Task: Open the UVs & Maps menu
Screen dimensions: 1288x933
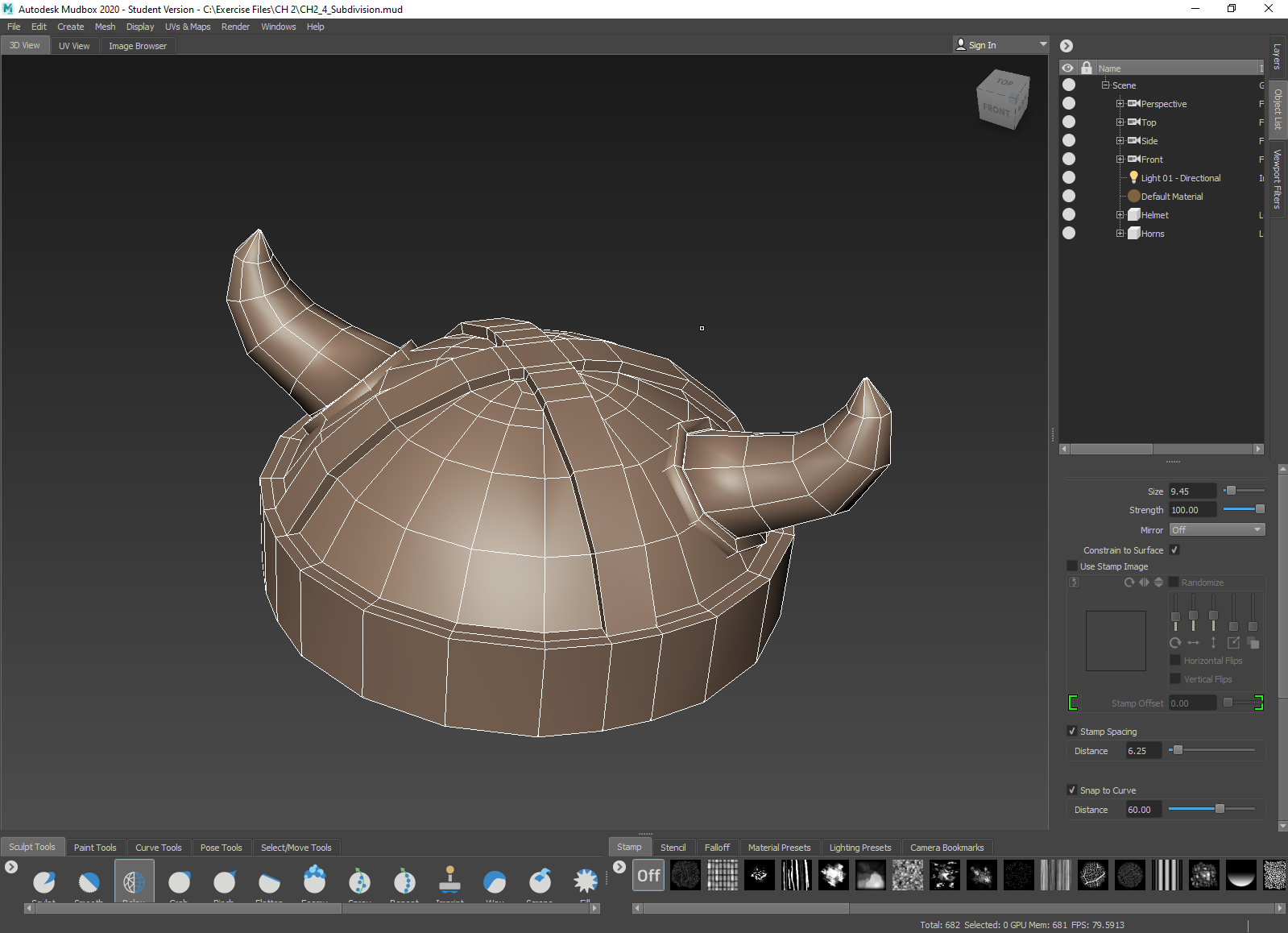Action: pos(188,27)
